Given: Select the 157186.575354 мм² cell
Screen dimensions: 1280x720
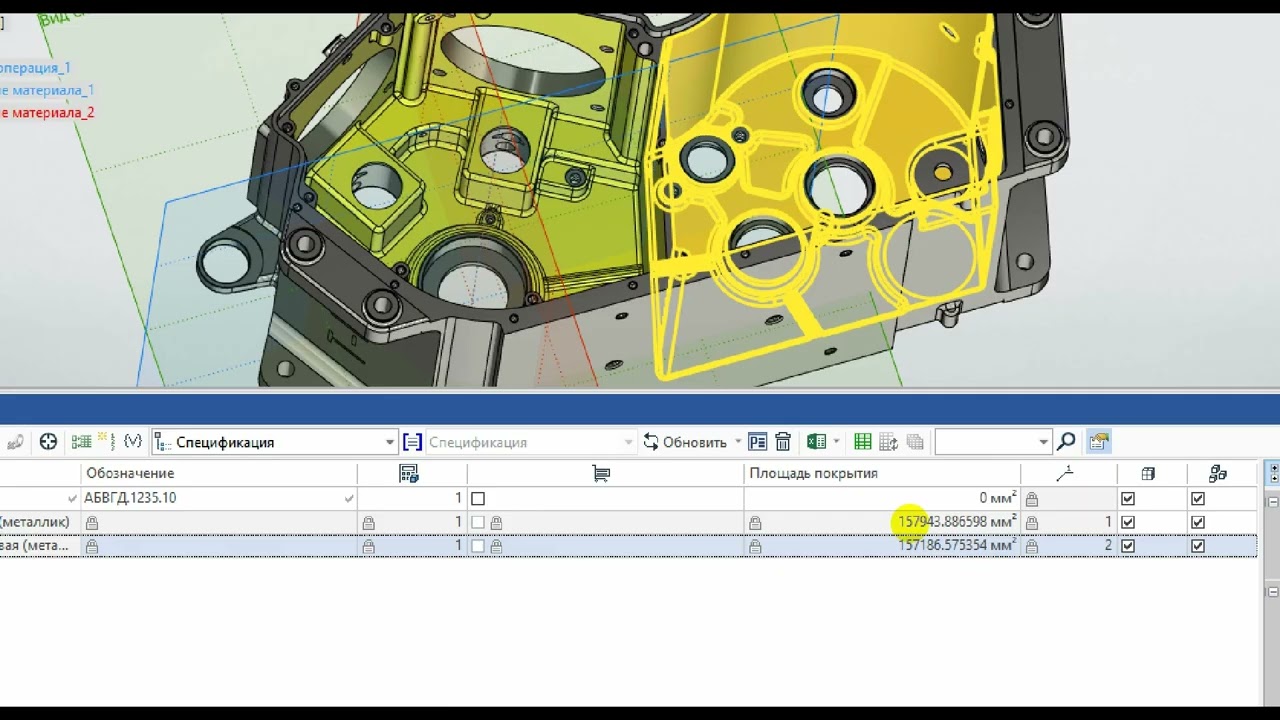Looking at the screenshot, I should [882, 546].
